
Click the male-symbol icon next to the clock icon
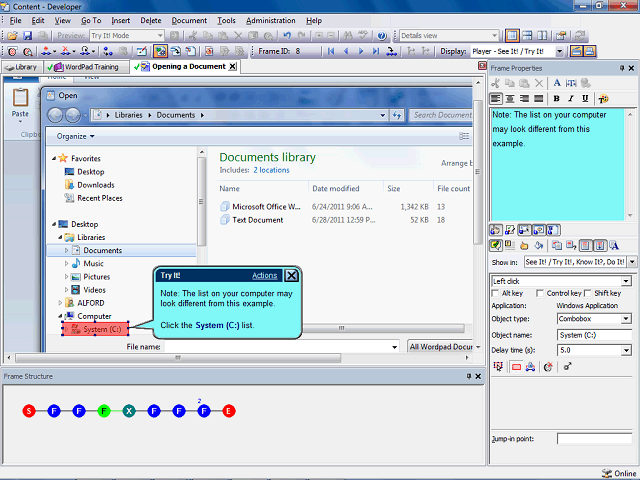(x=567, y=367)
